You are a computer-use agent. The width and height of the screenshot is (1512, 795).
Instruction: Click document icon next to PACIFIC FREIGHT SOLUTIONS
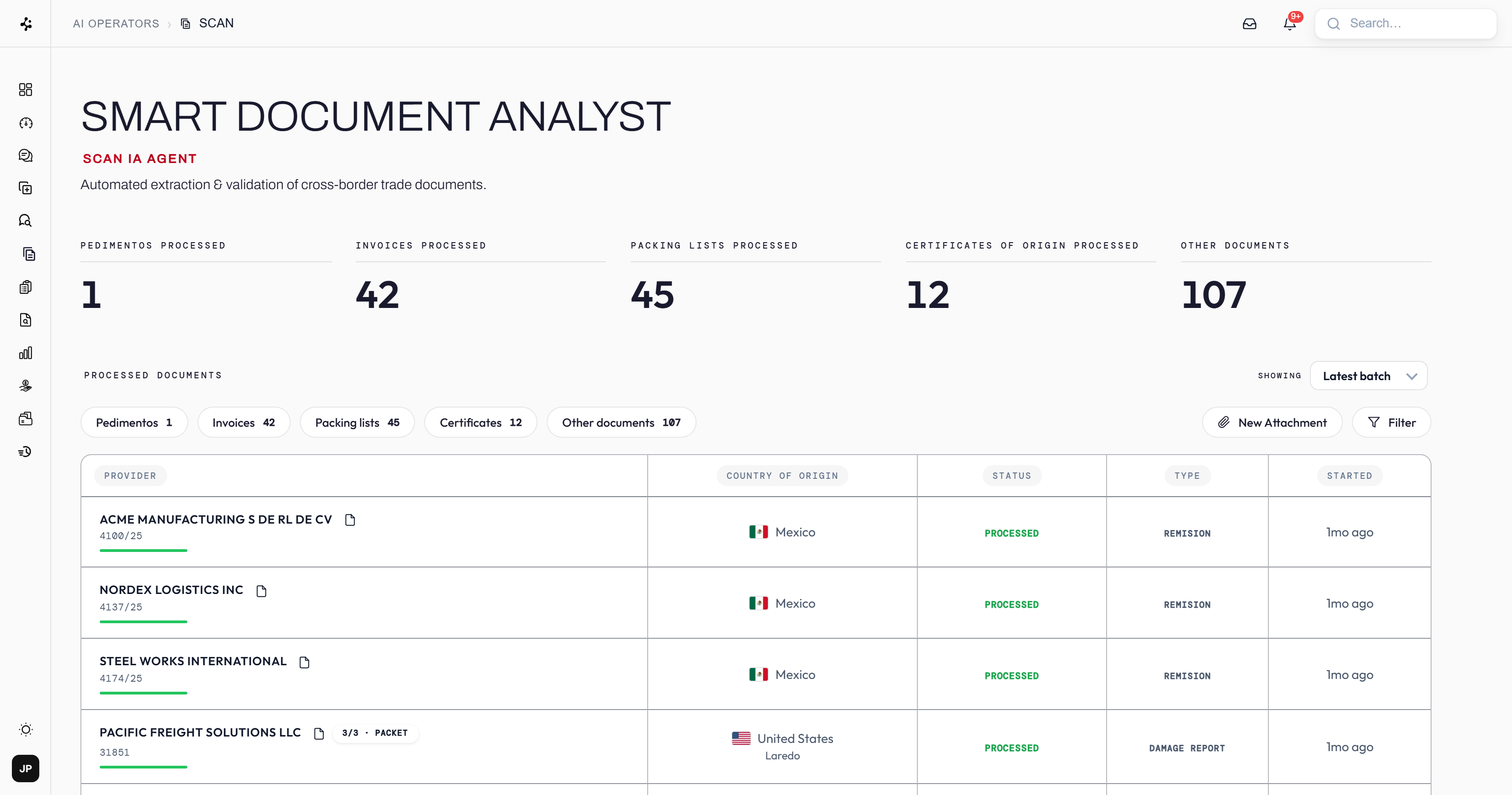coord(319,733)
